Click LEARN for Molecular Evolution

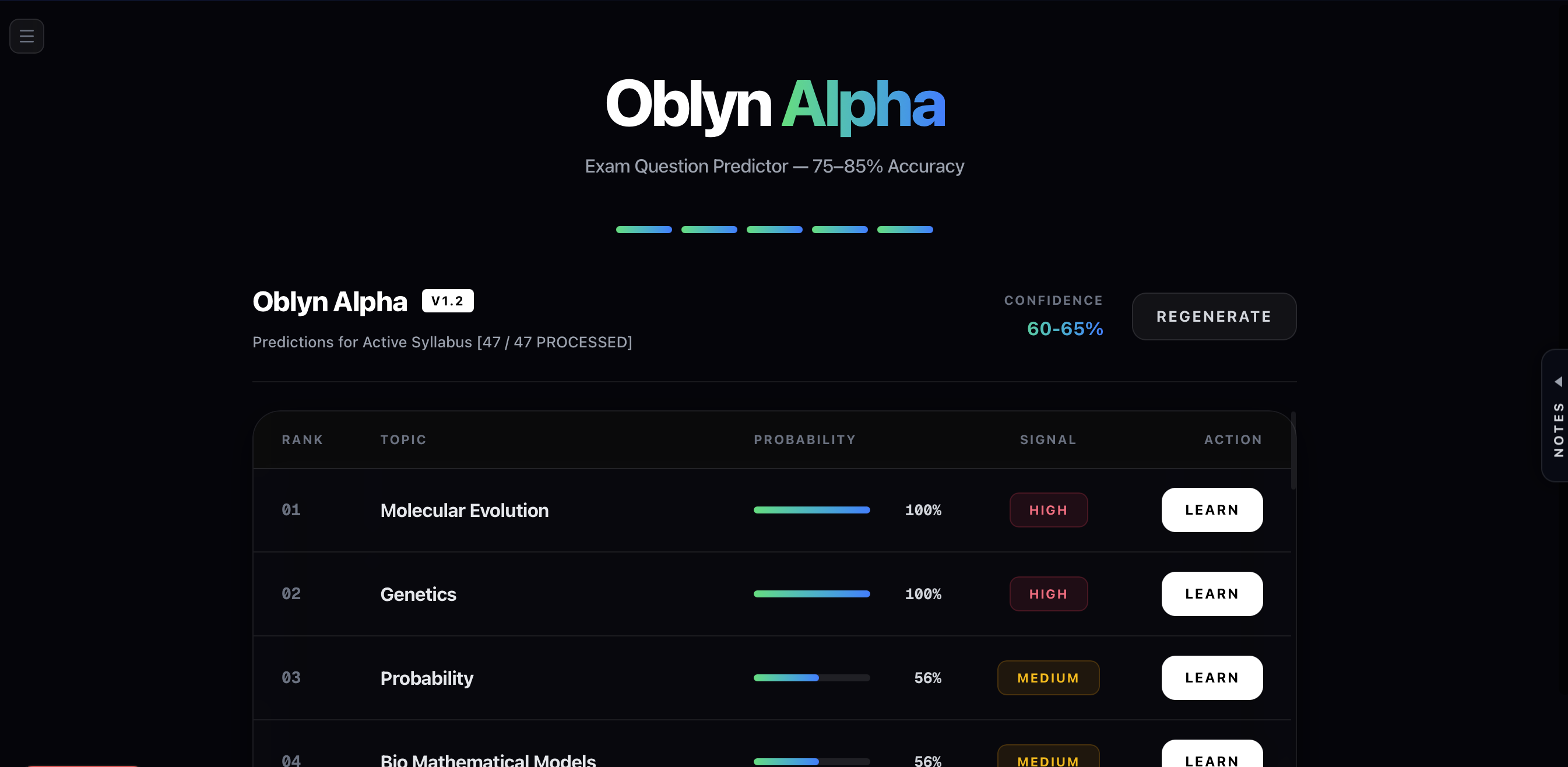click(x=1211, y=509)
